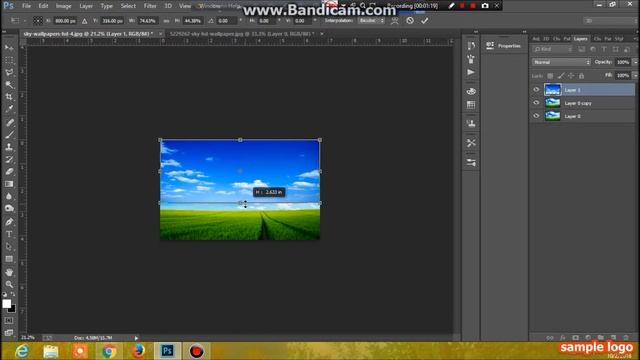Select the Pen tool
Viewport: 640px width, 360px height.
[9, 222]
